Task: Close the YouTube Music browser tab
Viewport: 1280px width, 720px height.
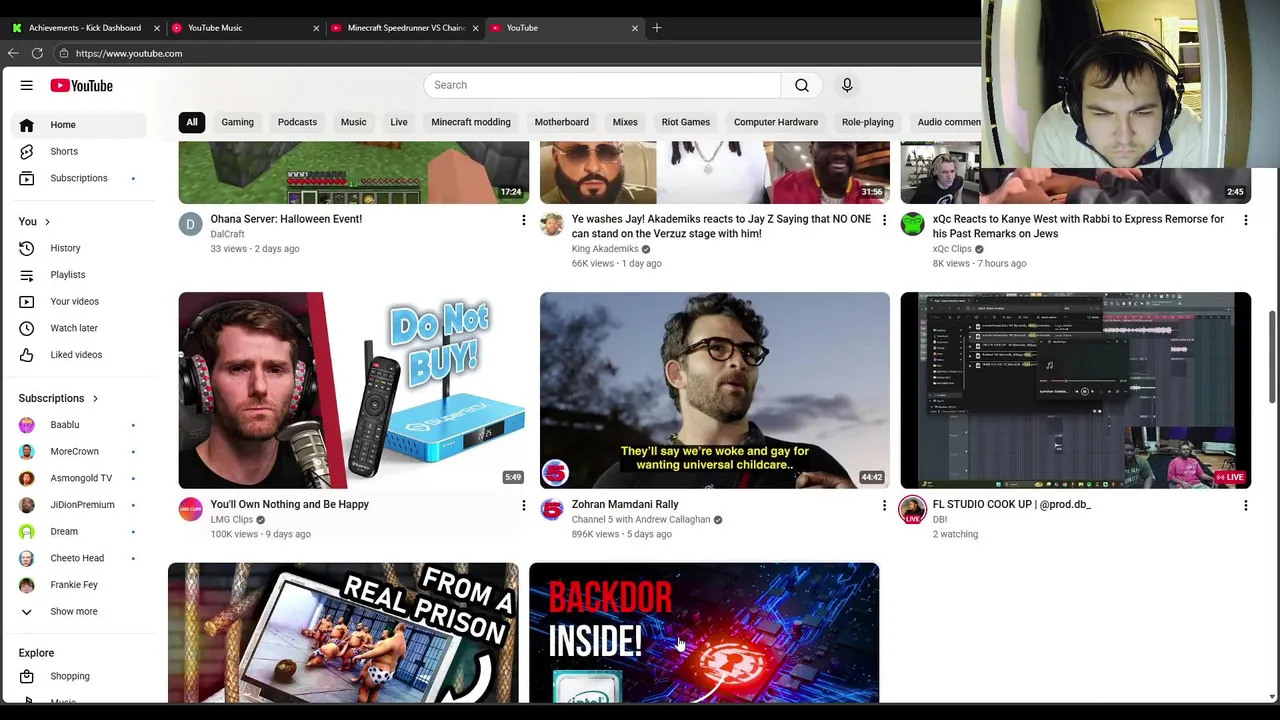Action: coord(316,28)
